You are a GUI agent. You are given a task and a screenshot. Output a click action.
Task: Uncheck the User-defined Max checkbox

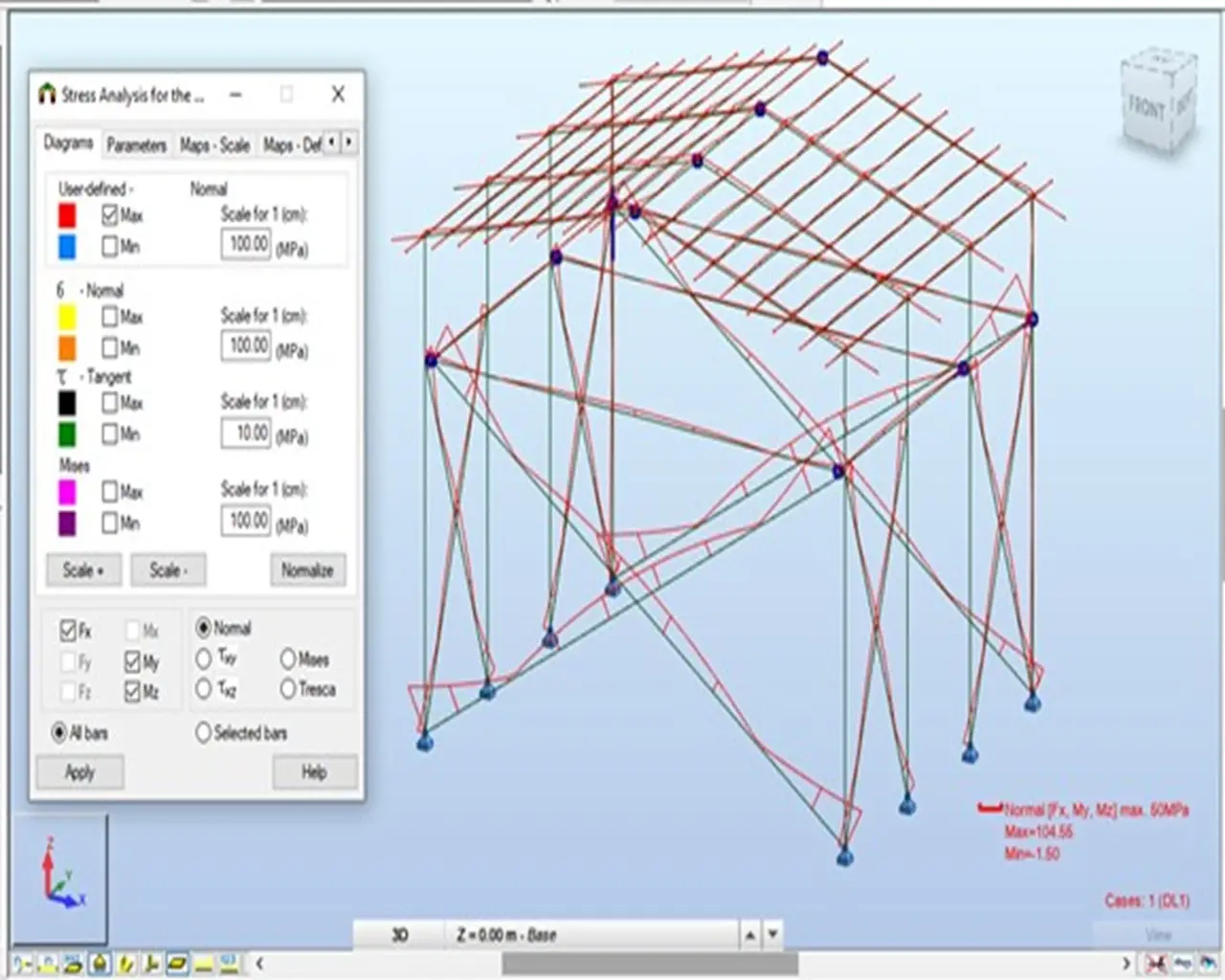point(110,215)
